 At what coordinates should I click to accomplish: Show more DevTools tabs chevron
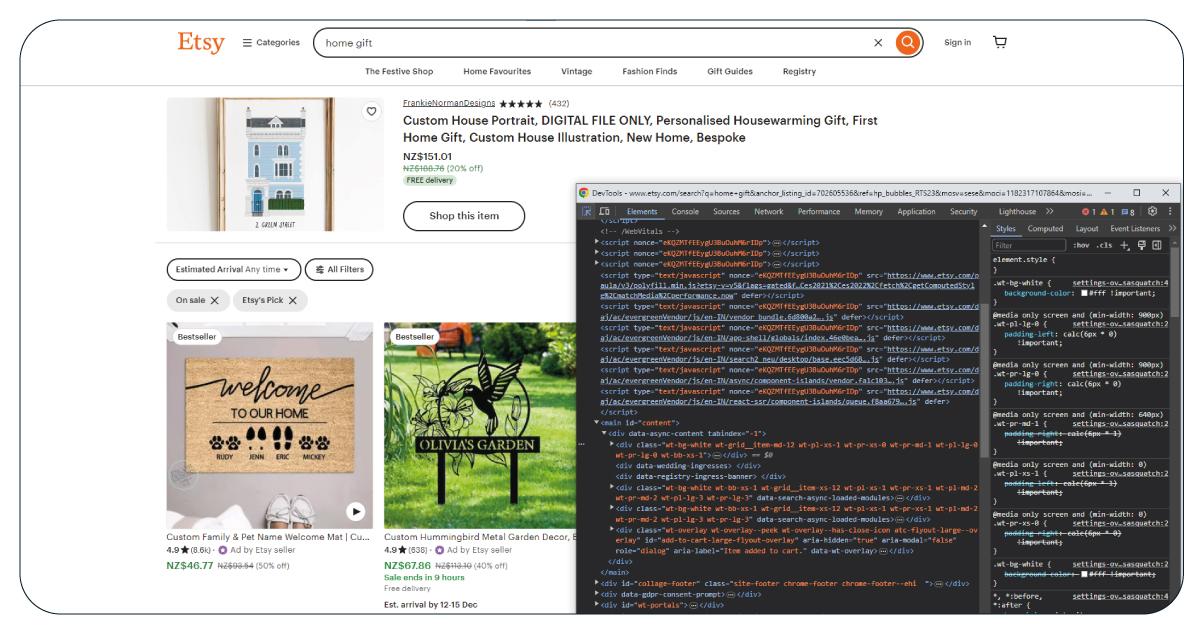(1049, 212)
